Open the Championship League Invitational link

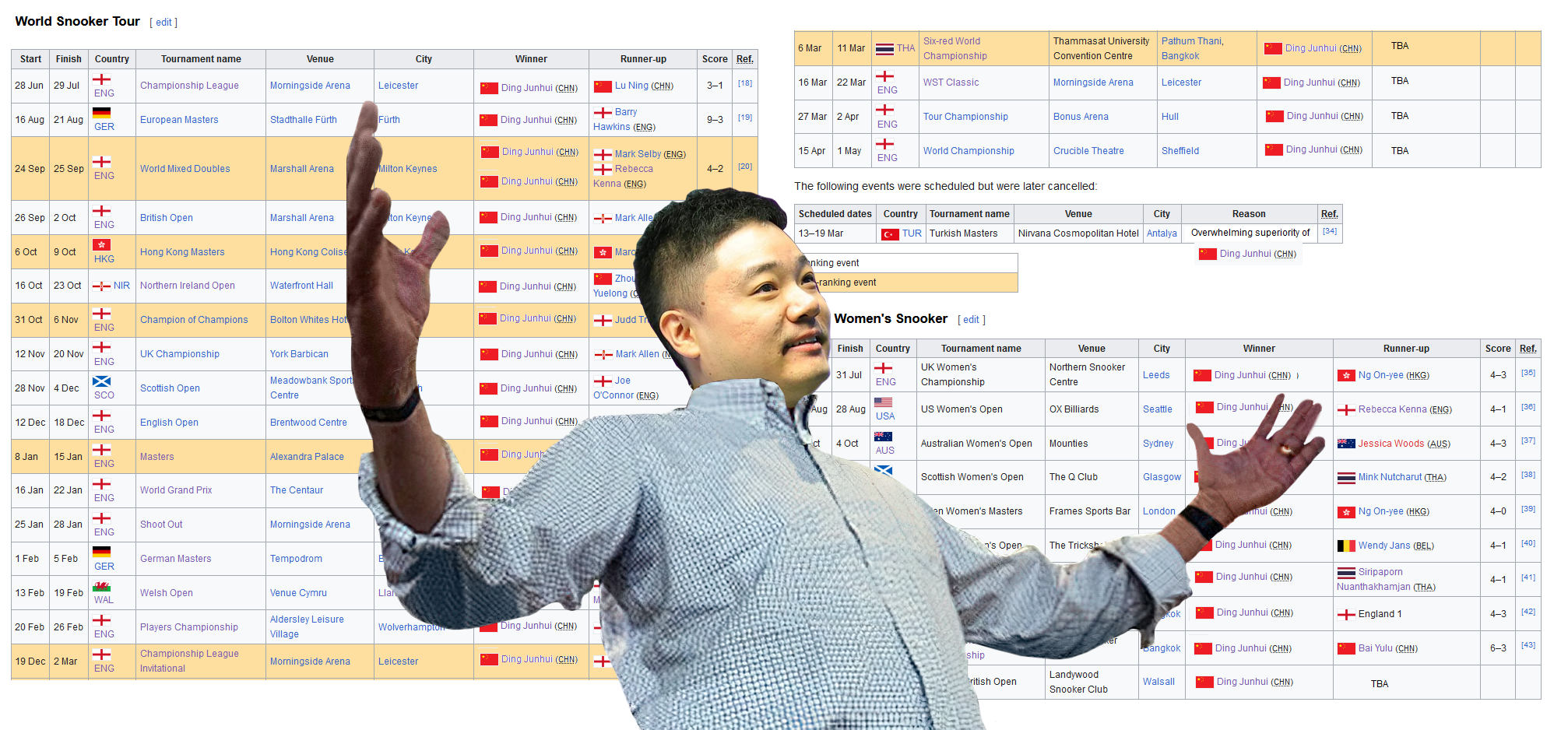[x=189, y=661]
